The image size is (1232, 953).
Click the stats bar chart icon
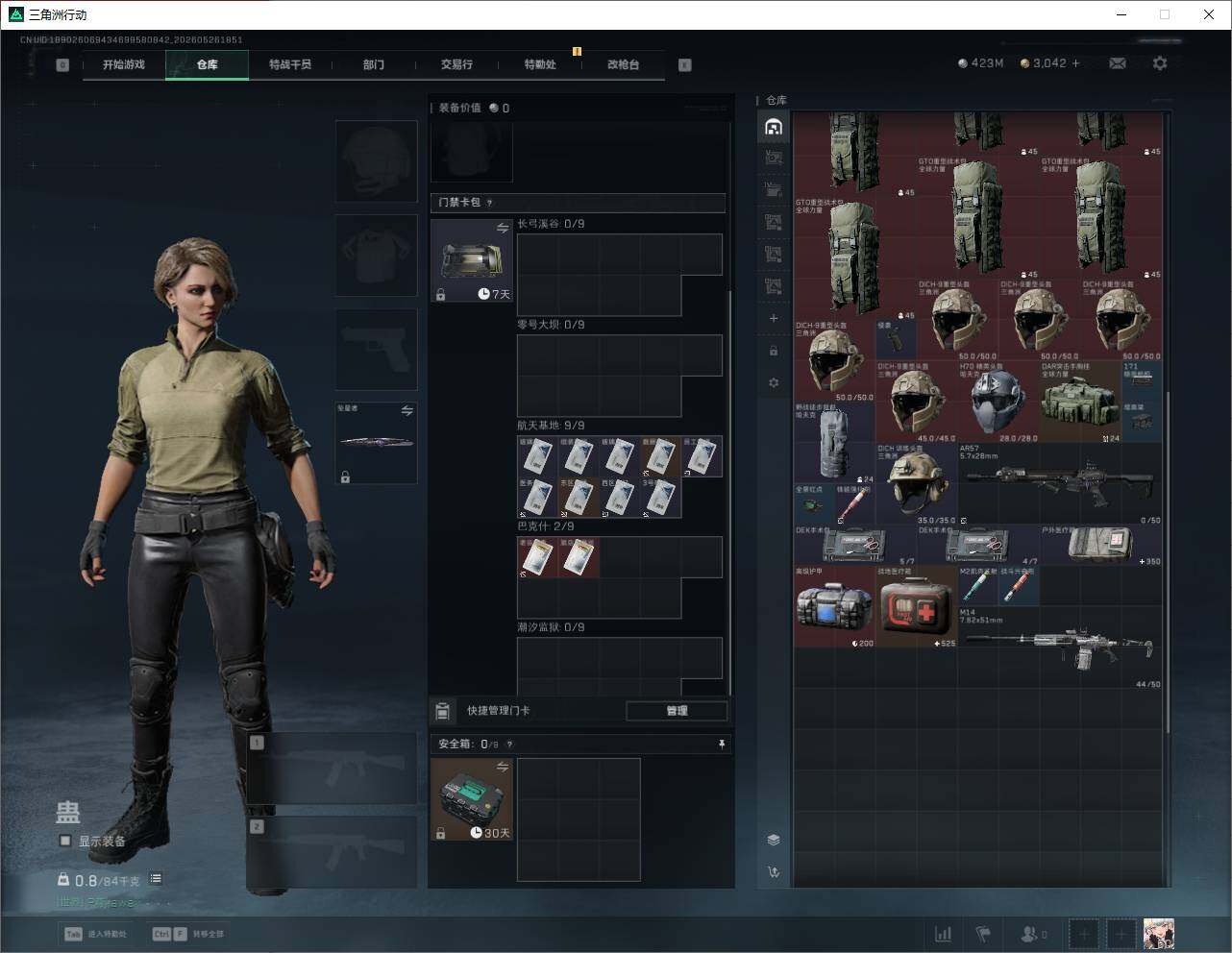tap(944, 934)
